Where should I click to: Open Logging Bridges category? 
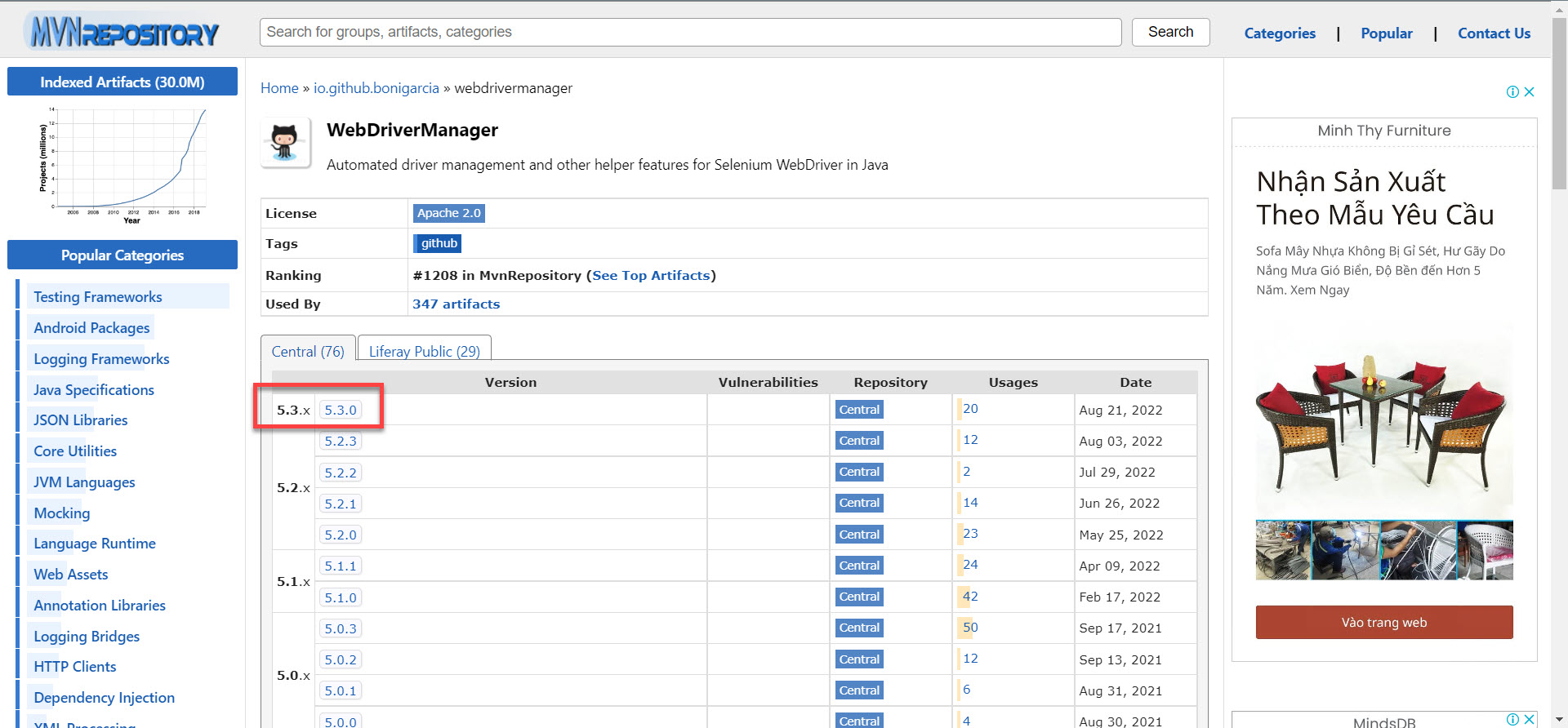click(87, 637)
